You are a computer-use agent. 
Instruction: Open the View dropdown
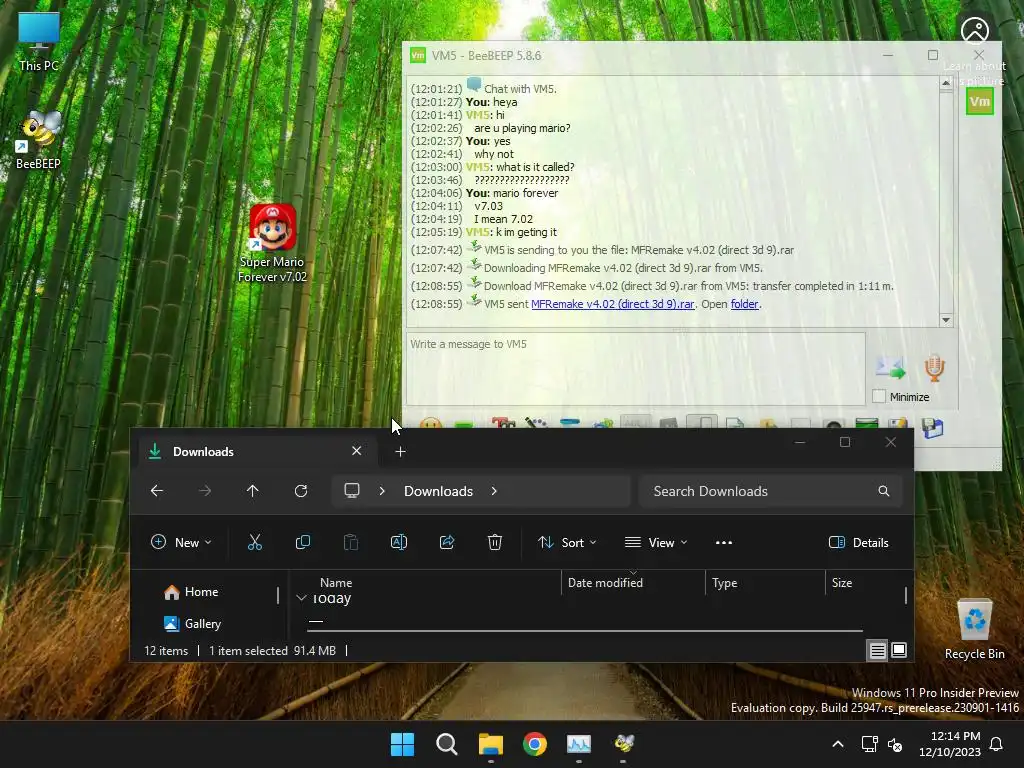point(656,542)
